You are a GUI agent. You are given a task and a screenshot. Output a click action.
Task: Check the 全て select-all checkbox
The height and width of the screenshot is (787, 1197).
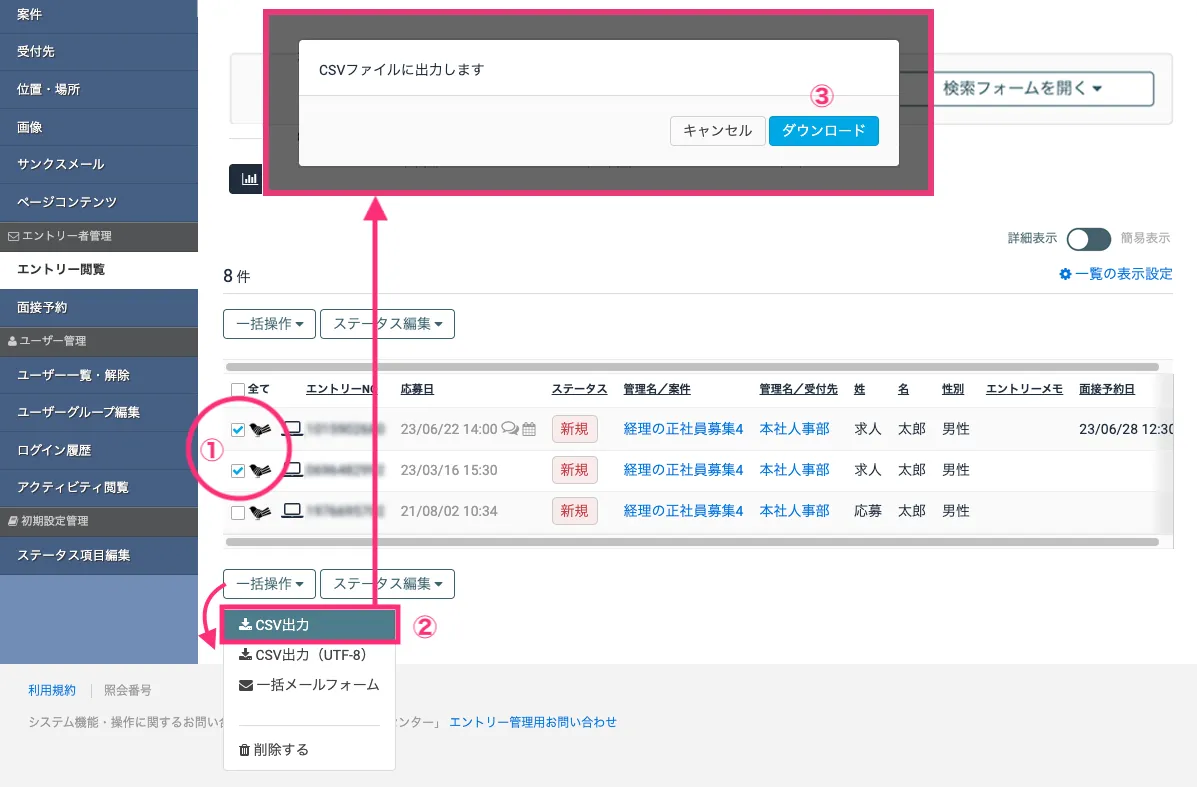[237, 389]
